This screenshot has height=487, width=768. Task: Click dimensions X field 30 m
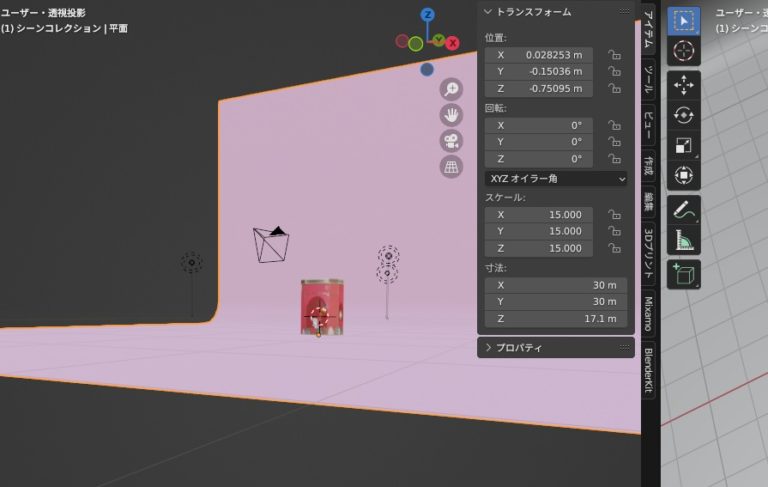click(556, 285)
